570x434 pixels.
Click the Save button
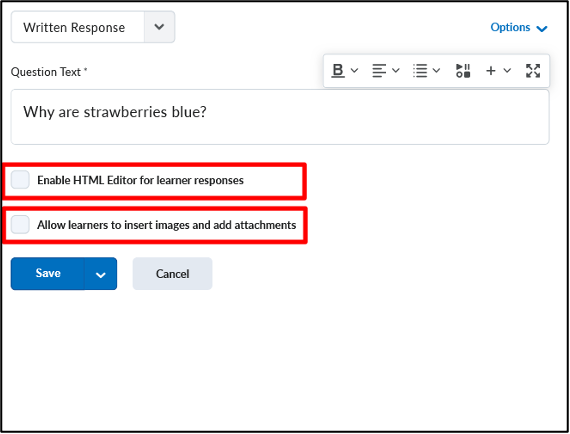48,273
